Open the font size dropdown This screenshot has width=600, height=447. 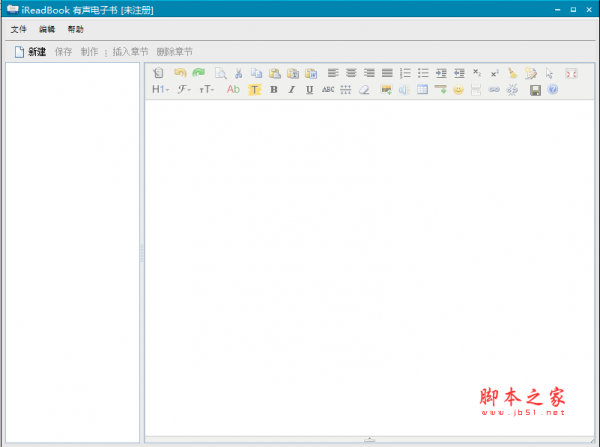[x=207, y=90]
